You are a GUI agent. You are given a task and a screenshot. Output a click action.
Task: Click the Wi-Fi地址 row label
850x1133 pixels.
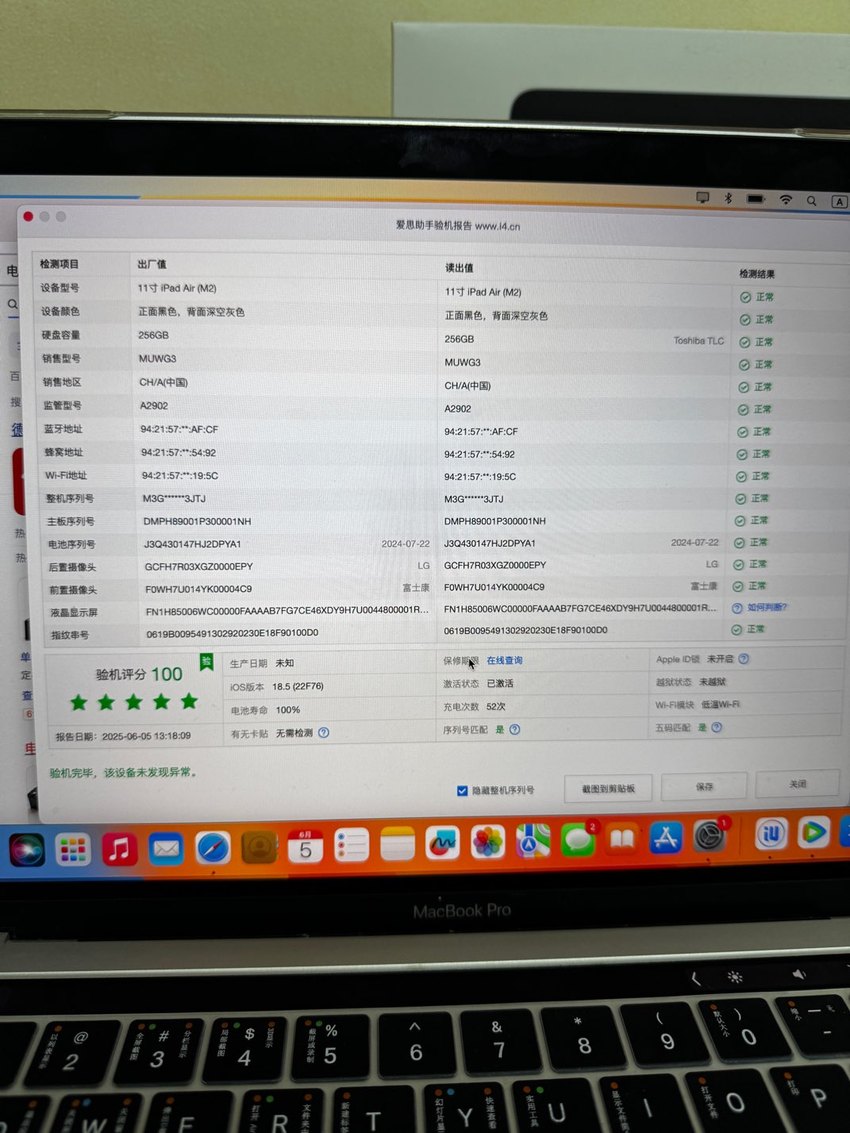[66, 475]
